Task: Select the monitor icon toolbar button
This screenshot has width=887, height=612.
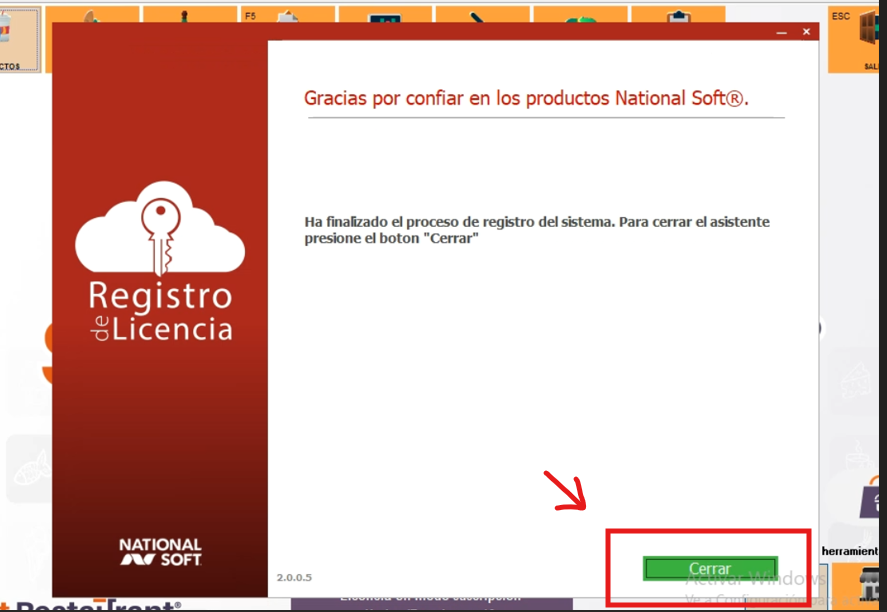Action: (x=384, y=18)
